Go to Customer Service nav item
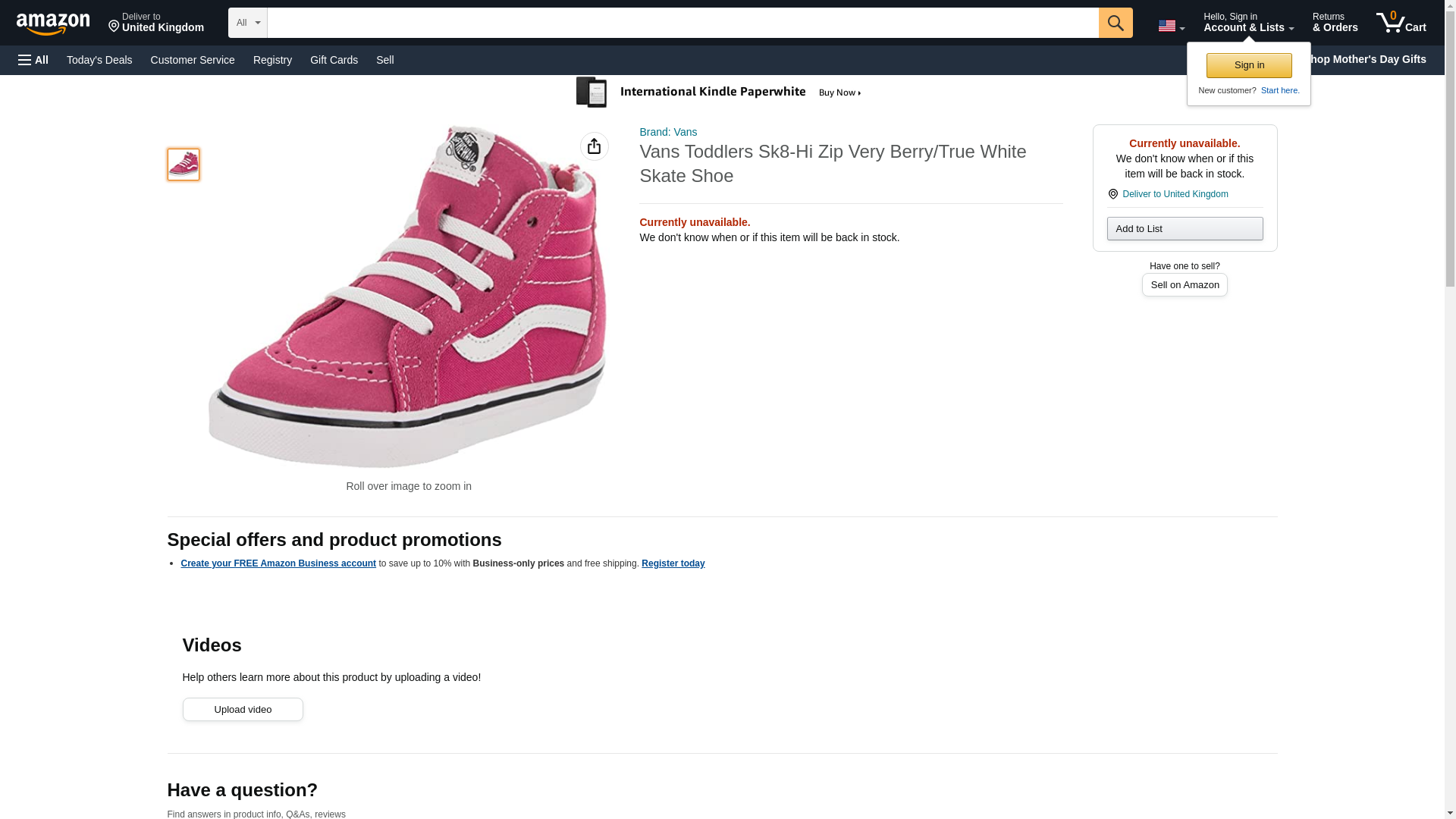1456x819 pixels. pyautogui.click(x=193, y=60)
